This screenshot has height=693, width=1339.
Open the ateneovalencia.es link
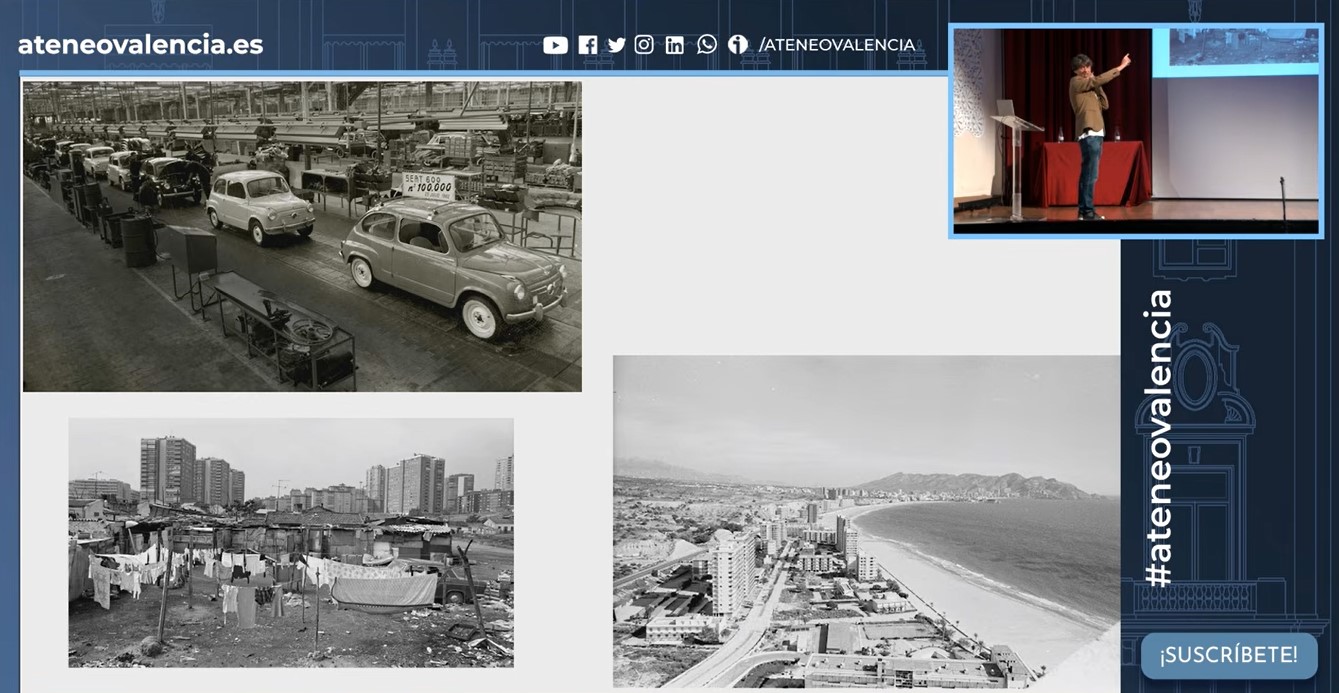coord(141,44)
